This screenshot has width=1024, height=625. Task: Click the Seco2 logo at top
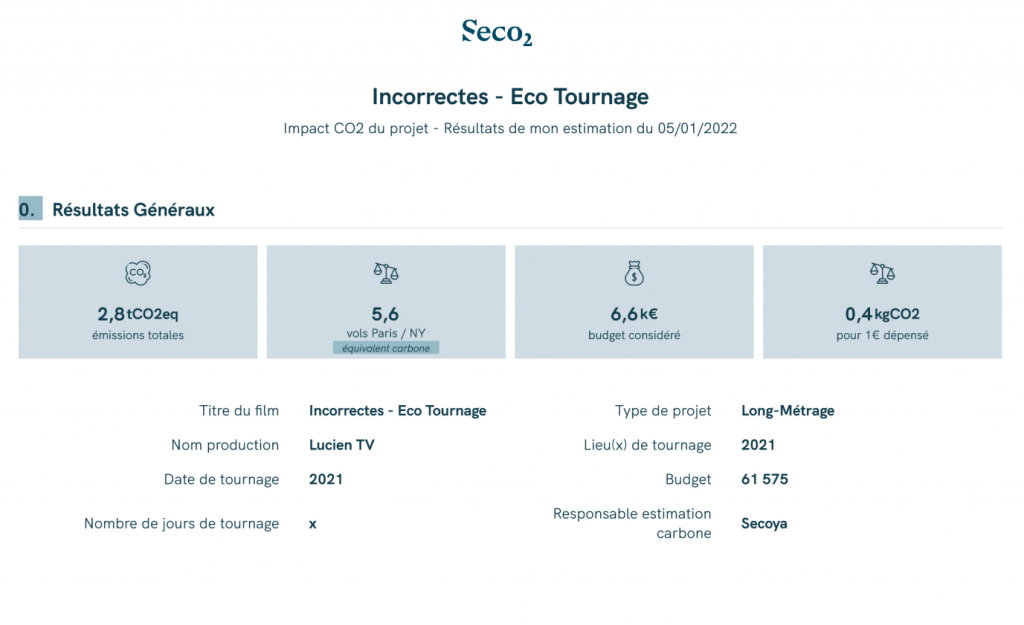pyautogui.click(x=497, y=32)
